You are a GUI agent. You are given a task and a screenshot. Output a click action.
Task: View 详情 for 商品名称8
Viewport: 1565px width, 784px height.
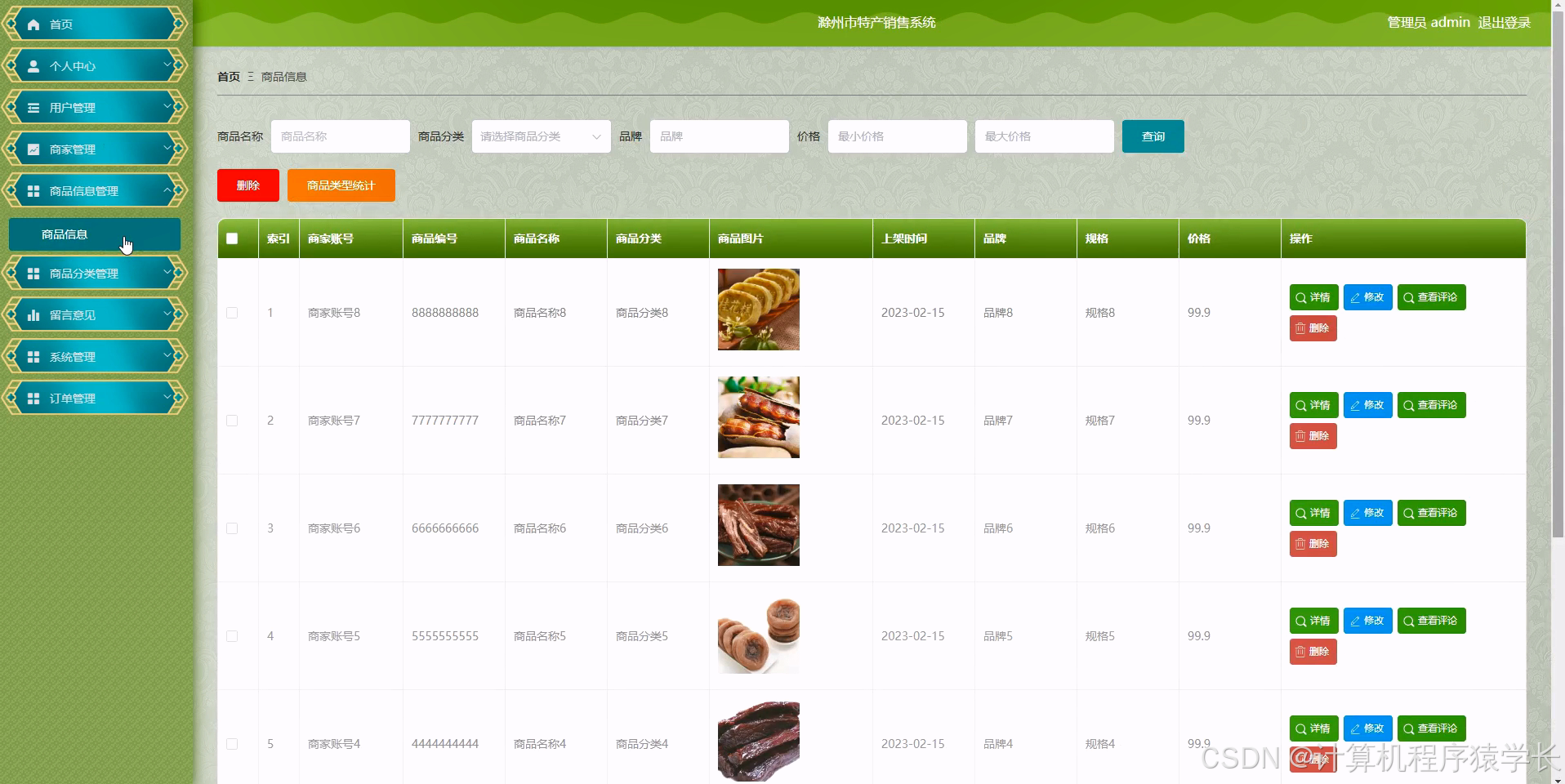[x=1313, y=297]
